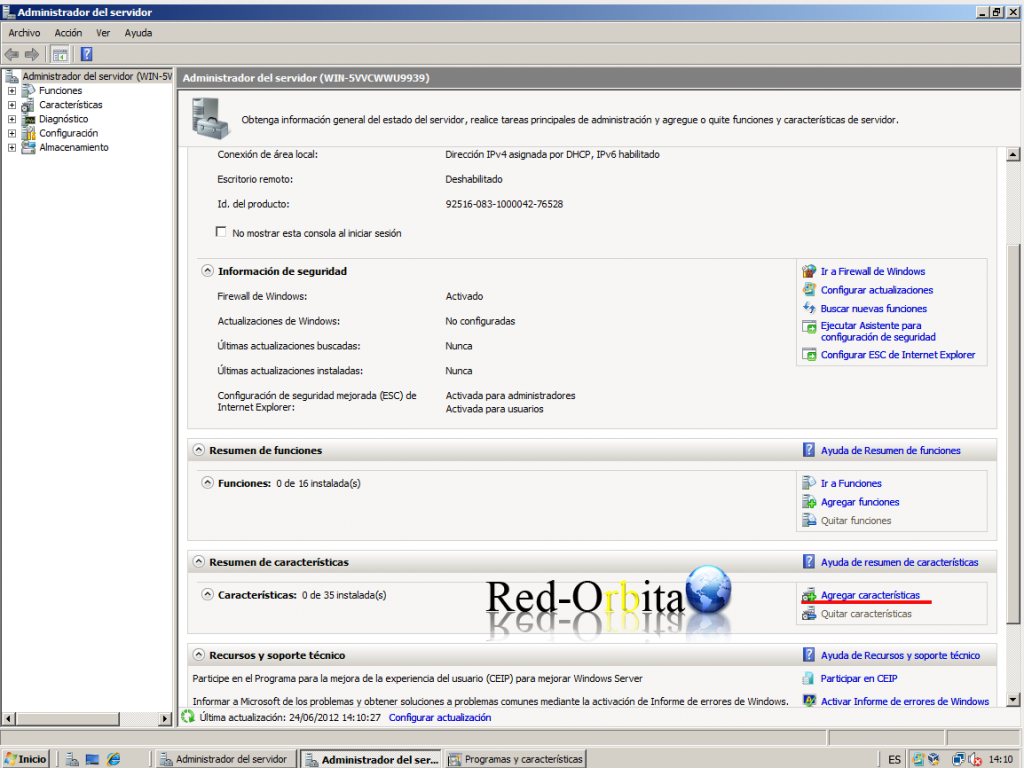The width and height of the screenshot is (1024, 768).
Task: Click the ES language indicator in system tray
Action: point(893,758)
